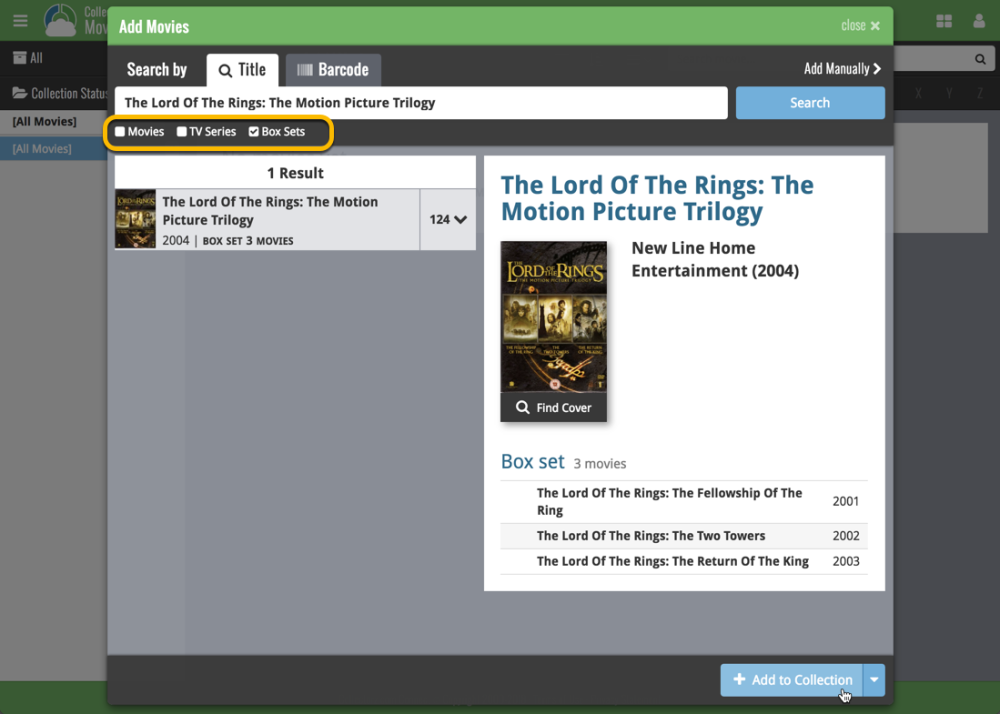Click the result's small cover thumbnail
This screenshot has height=714, width=1000.
click(x=135, y=219)
